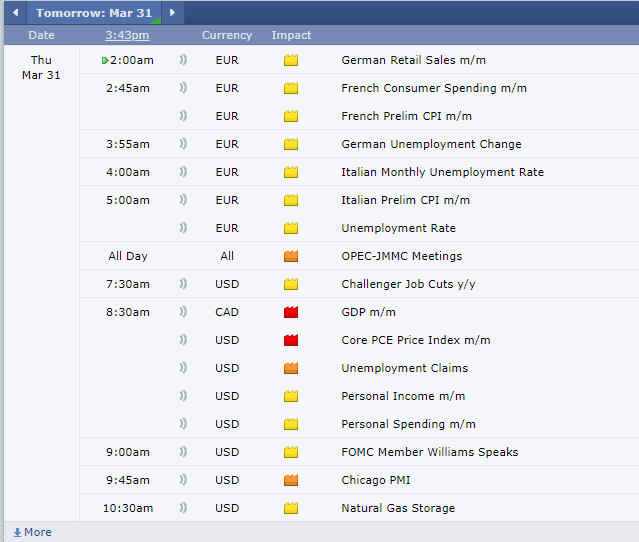This screenshot has width=639, height=542.
Task: Toggle sound alert for Natural Gas Storage
Action: [x=183, y=508]
